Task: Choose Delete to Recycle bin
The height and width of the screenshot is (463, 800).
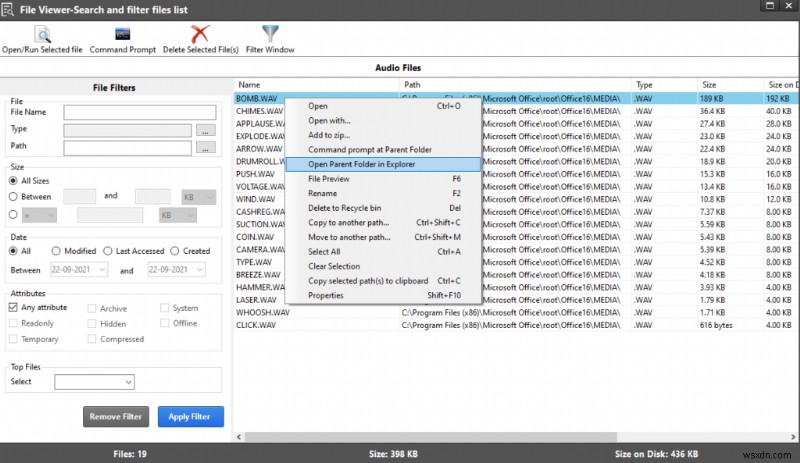Action: pos(384,208)
